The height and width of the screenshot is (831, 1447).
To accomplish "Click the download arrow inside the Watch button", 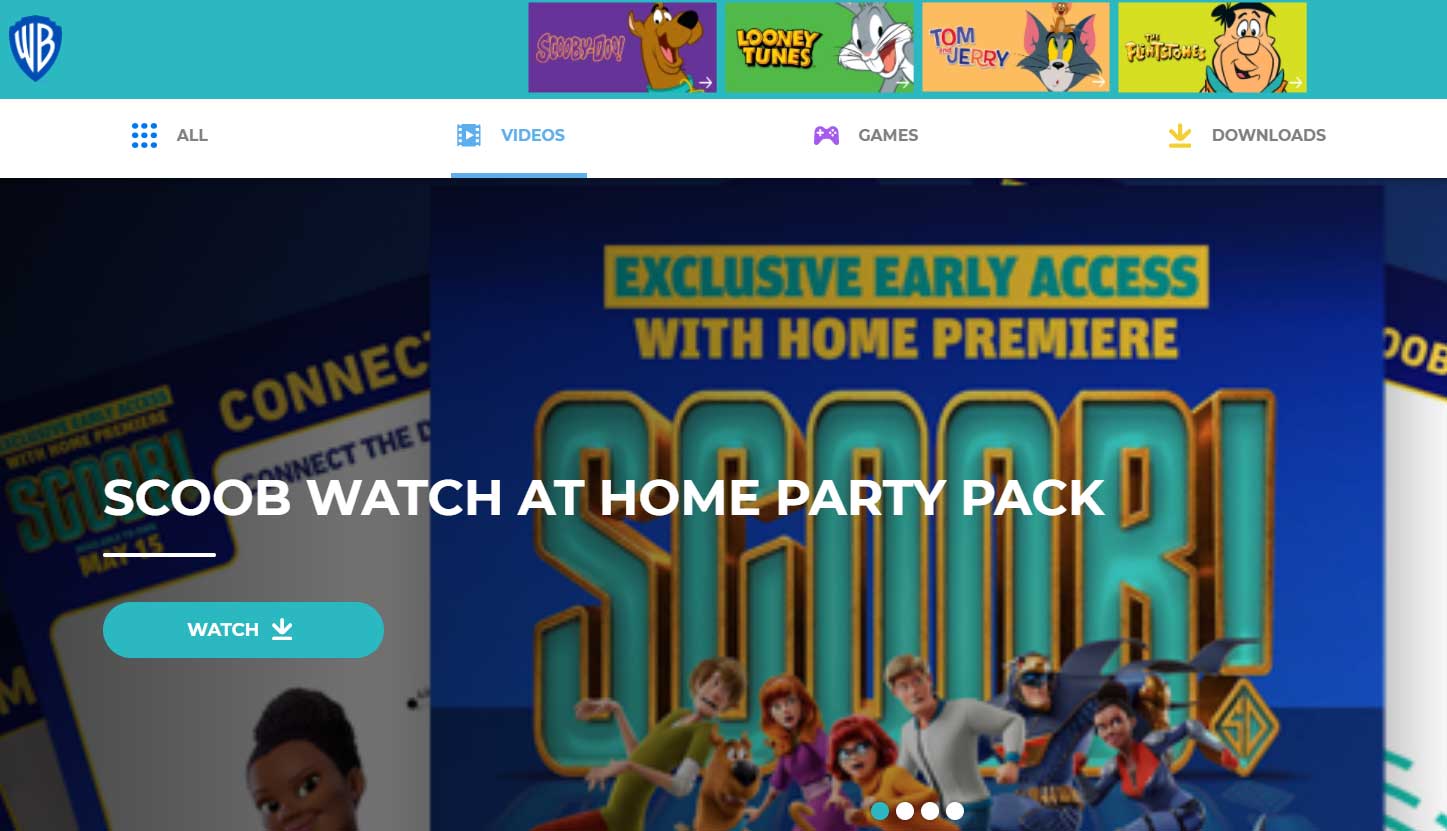I will (282, 629).
